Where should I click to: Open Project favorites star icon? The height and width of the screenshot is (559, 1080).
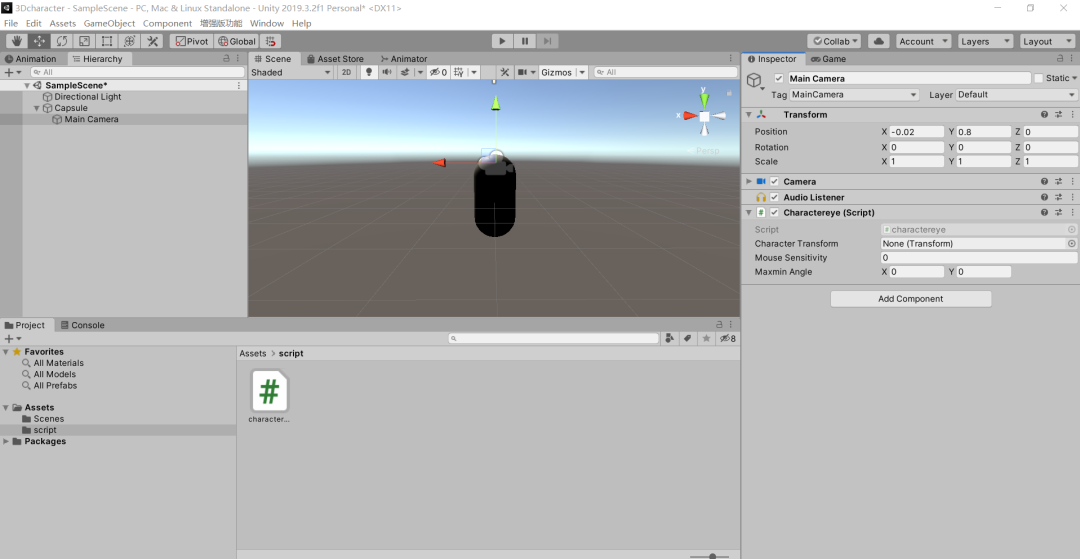tap(706, 339)
